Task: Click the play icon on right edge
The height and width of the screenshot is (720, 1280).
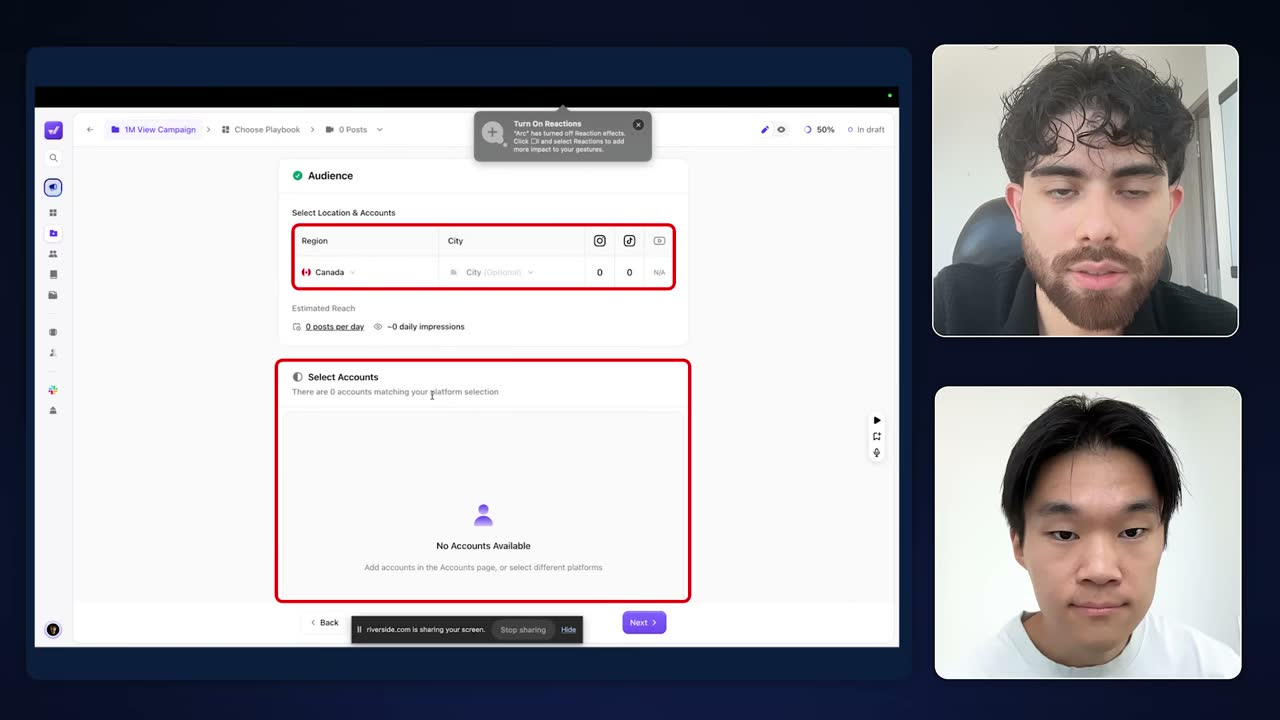Action: click(x=877, y=420)
